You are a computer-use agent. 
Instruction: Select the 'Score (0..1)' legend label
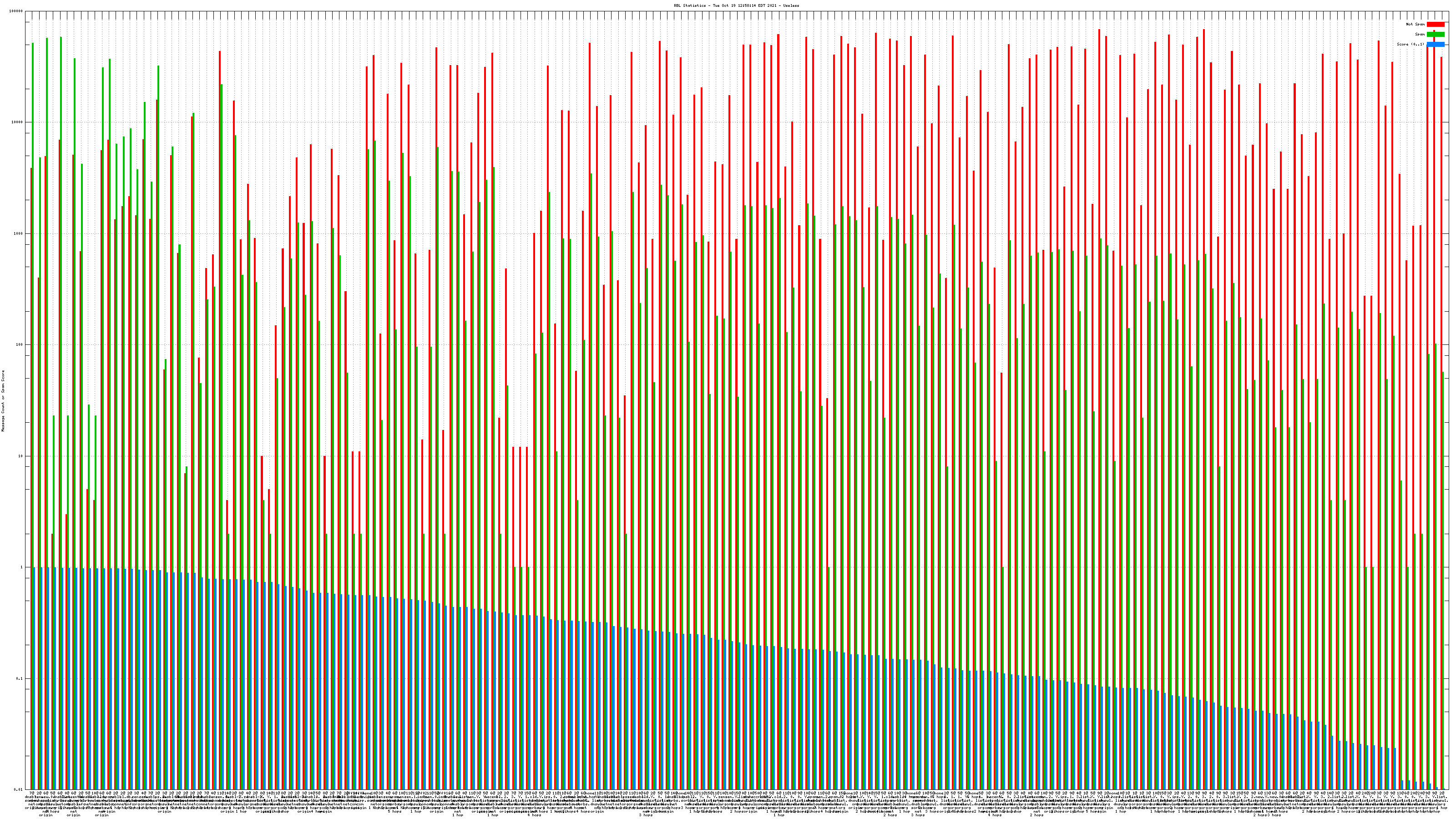pos(1410,44)
